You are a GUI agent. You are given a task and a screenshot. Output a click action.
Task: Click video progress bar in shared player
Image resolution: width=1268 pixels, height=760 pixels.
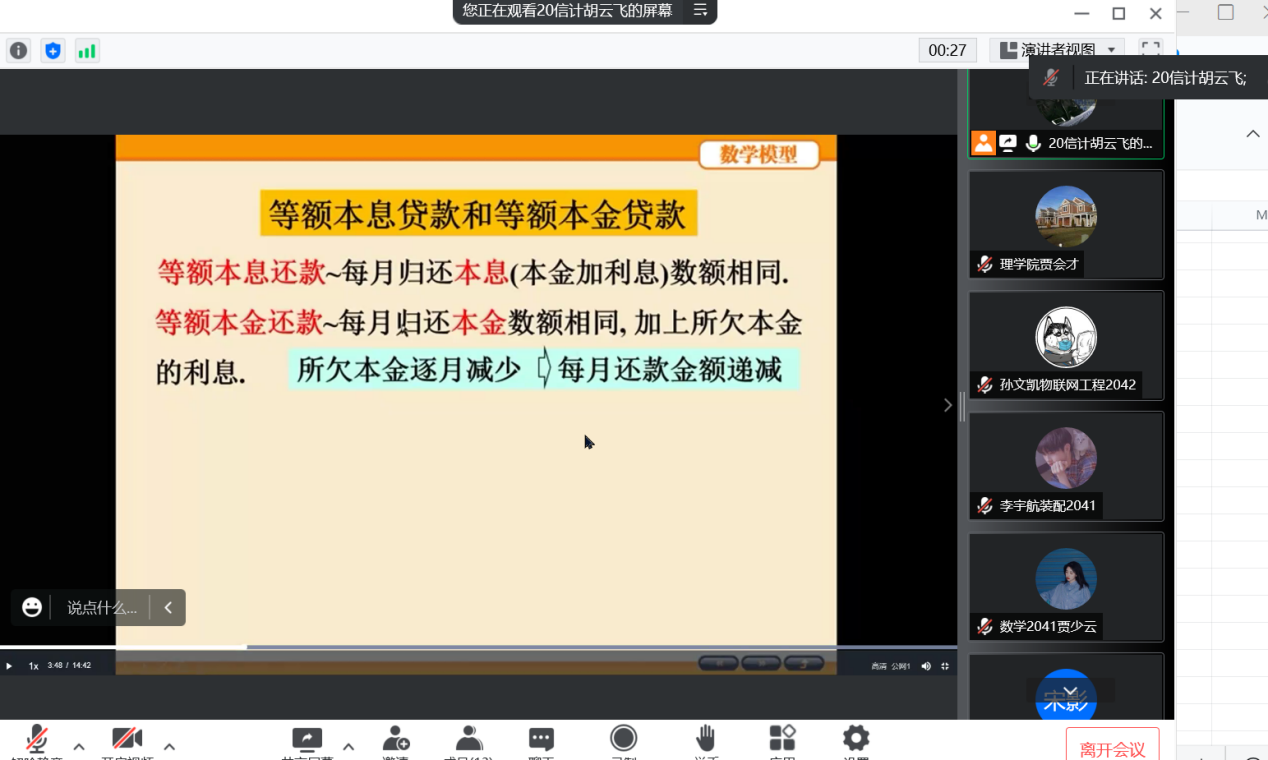click(476, 647)
